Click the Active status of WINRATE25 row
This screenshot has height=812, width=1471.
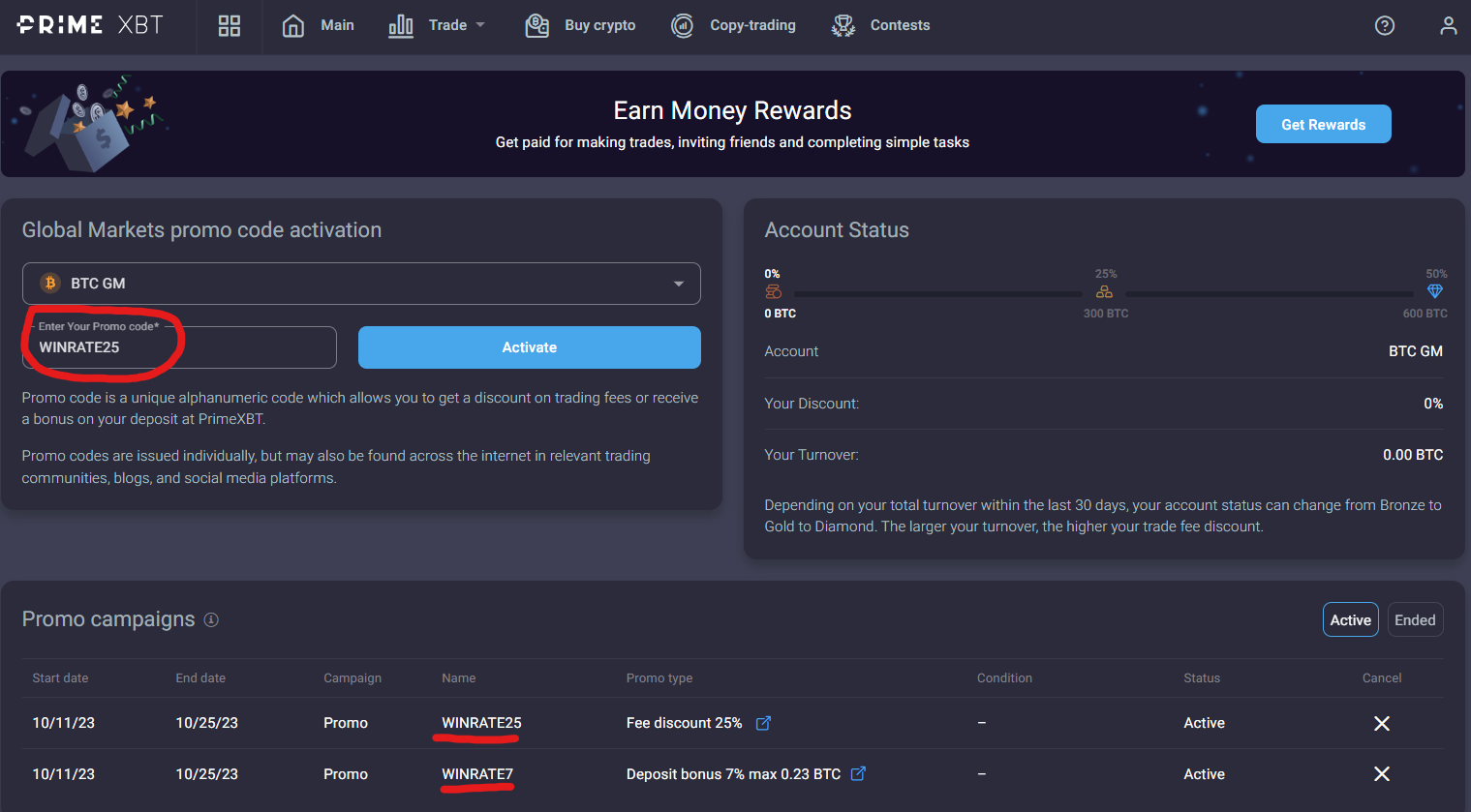[1204, 723]
